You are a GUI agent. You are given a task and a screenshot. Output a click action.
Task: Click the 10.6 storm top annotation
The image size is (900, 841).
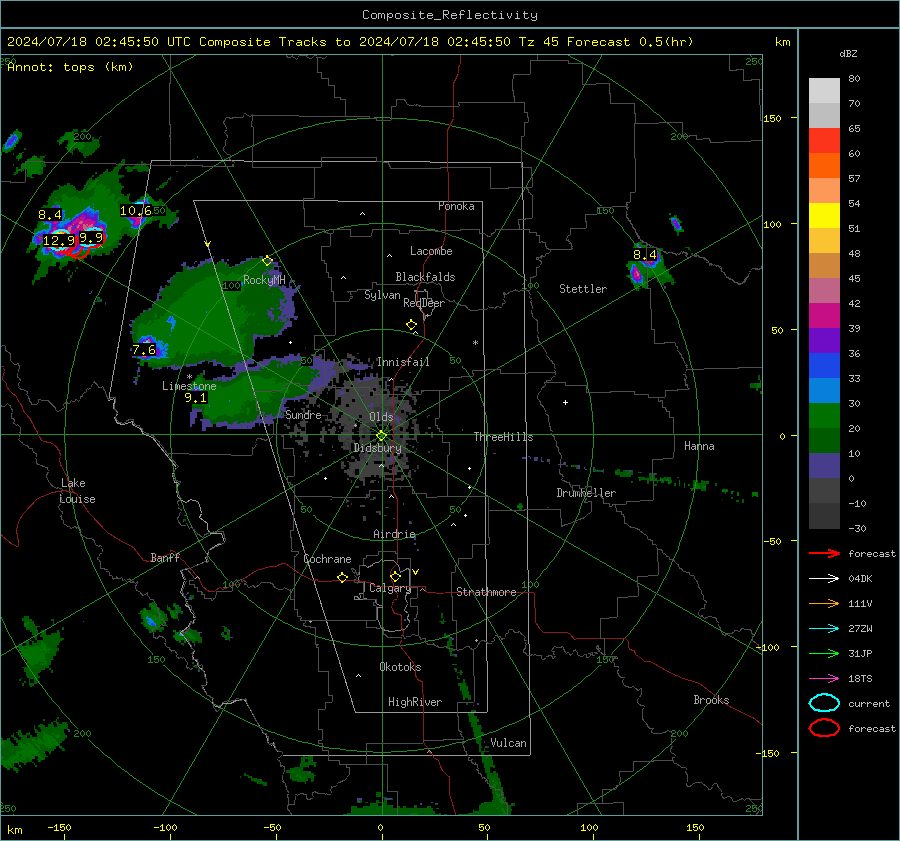point(136,211)
